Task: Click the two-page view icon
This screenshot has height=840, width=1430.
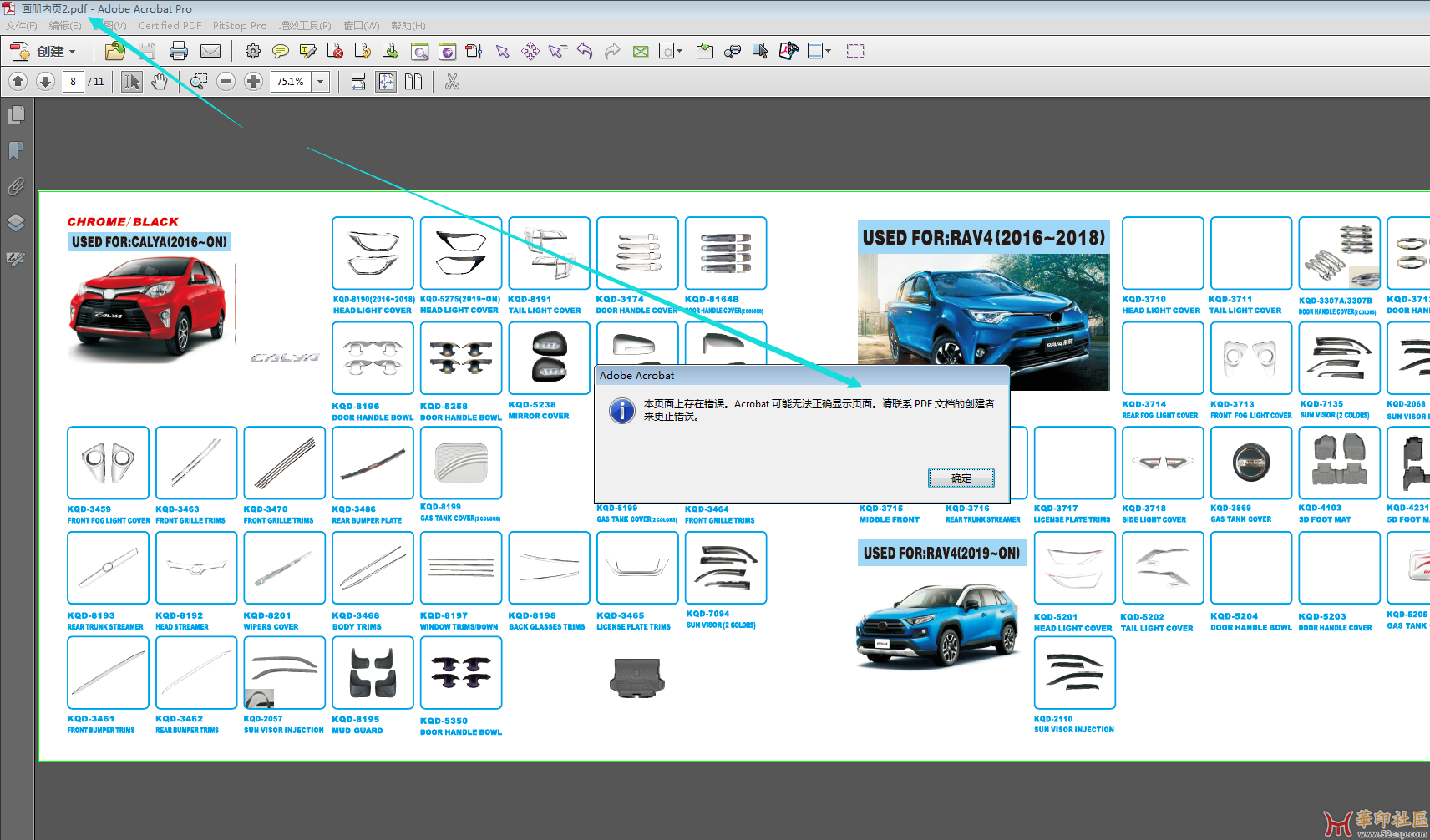Action: coord(413,82)
